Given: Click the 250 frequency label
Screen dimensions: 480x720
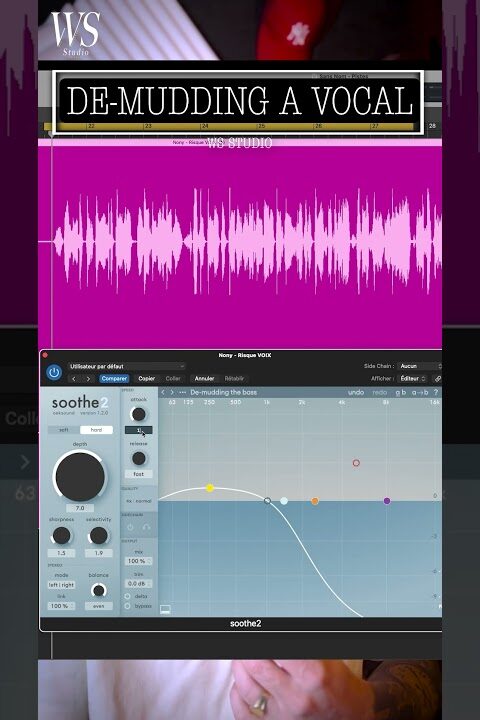Looking at the screenshot, I should 209,402.
